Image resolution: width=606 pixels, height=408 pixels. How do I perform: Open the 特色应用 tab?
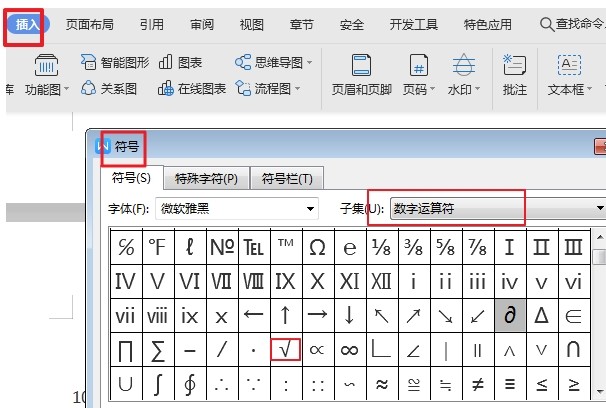pos(488,25)
